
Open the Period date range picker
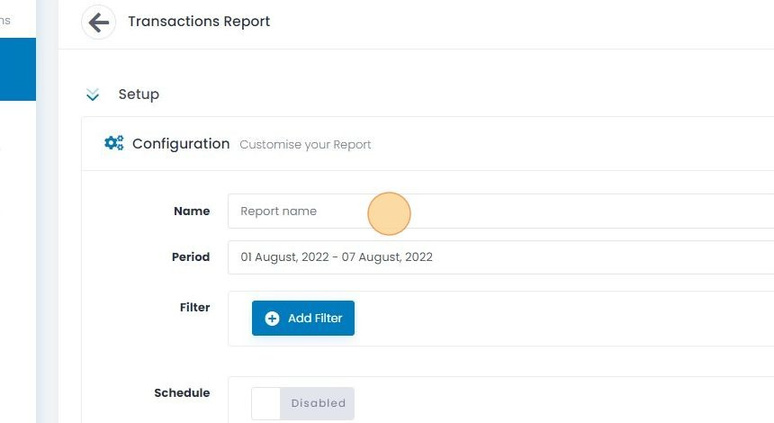tap(501, 257)
